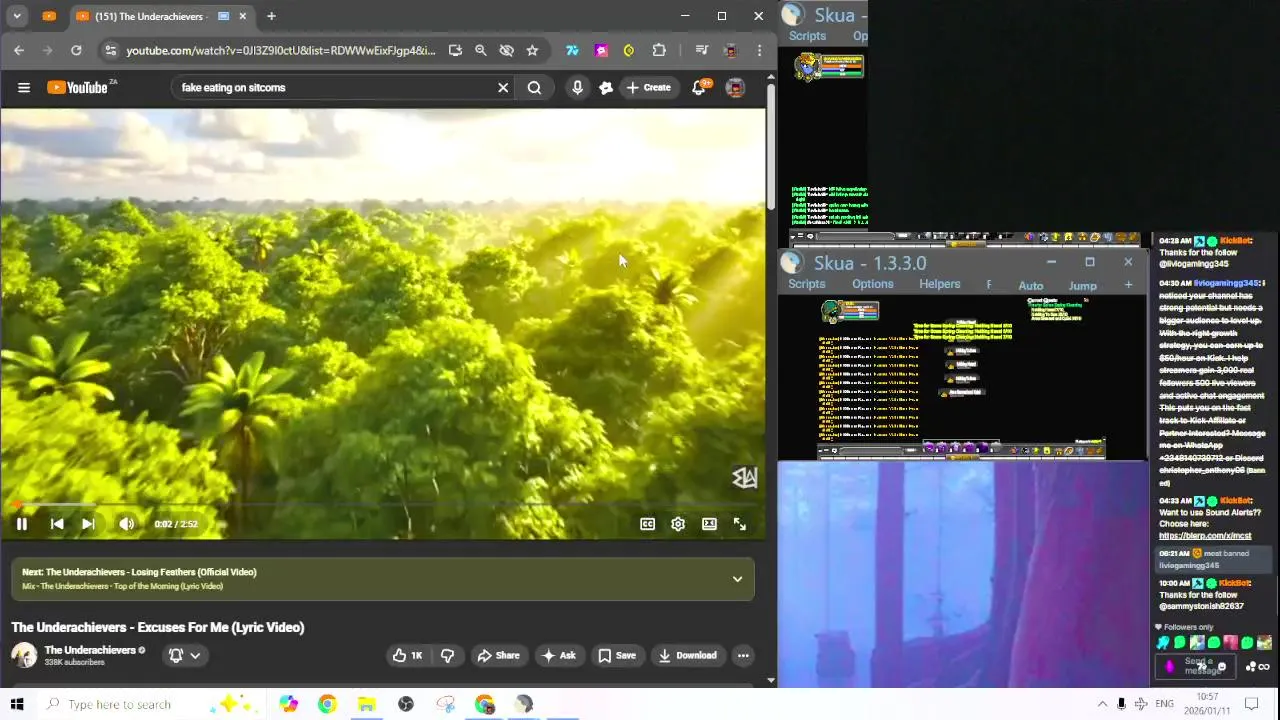Dislike the video with thumbs down
This screenshot has height=720, width=1280.
[x=448, y=656]
